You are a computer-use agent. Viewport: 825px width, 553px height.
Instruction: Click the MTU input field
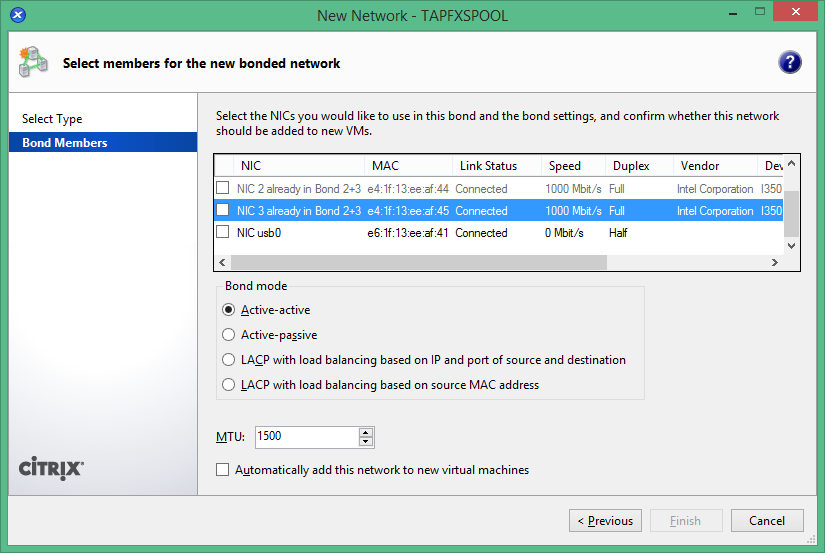click(x=307, y=437)
